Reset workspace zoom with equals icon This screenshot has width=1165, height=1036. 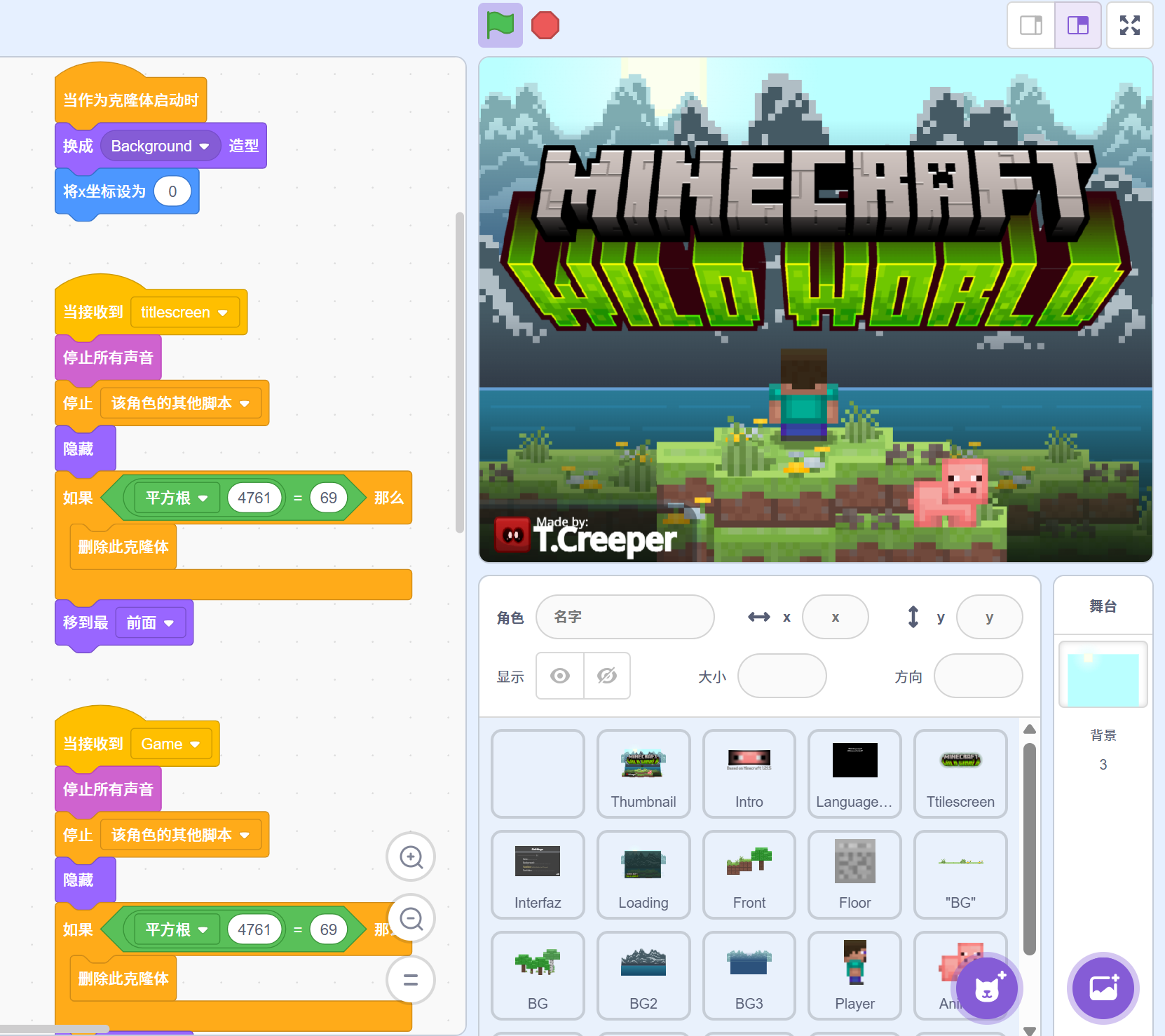click(x=411, y=980)
